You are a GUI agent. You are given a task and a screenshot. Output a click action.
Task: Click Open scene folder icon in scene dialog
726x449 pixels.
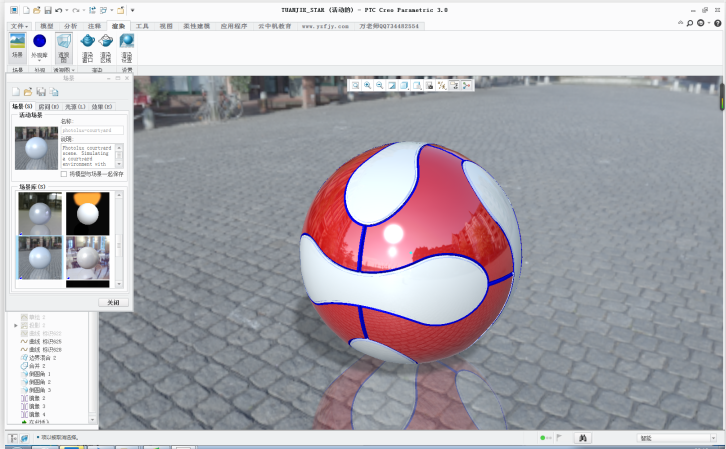[x=28, y=92]
